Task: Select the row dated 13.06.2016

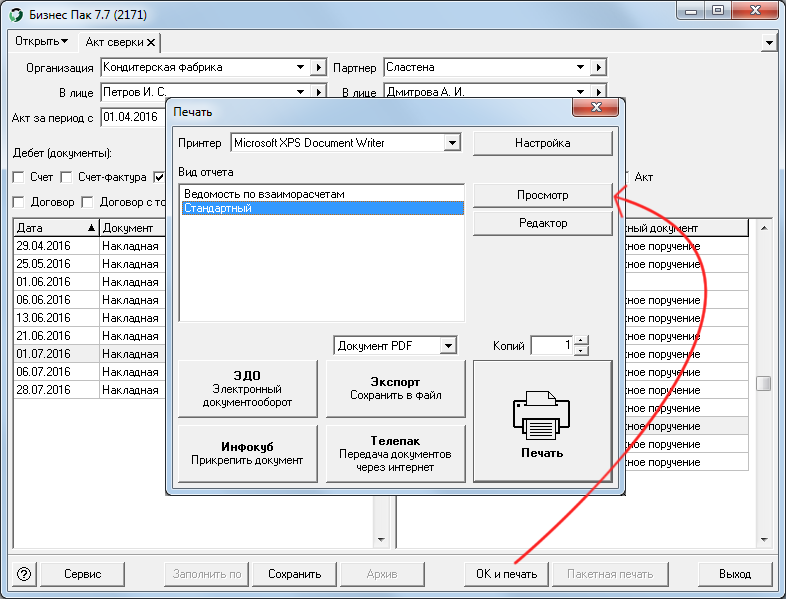Action: point(90,318)
